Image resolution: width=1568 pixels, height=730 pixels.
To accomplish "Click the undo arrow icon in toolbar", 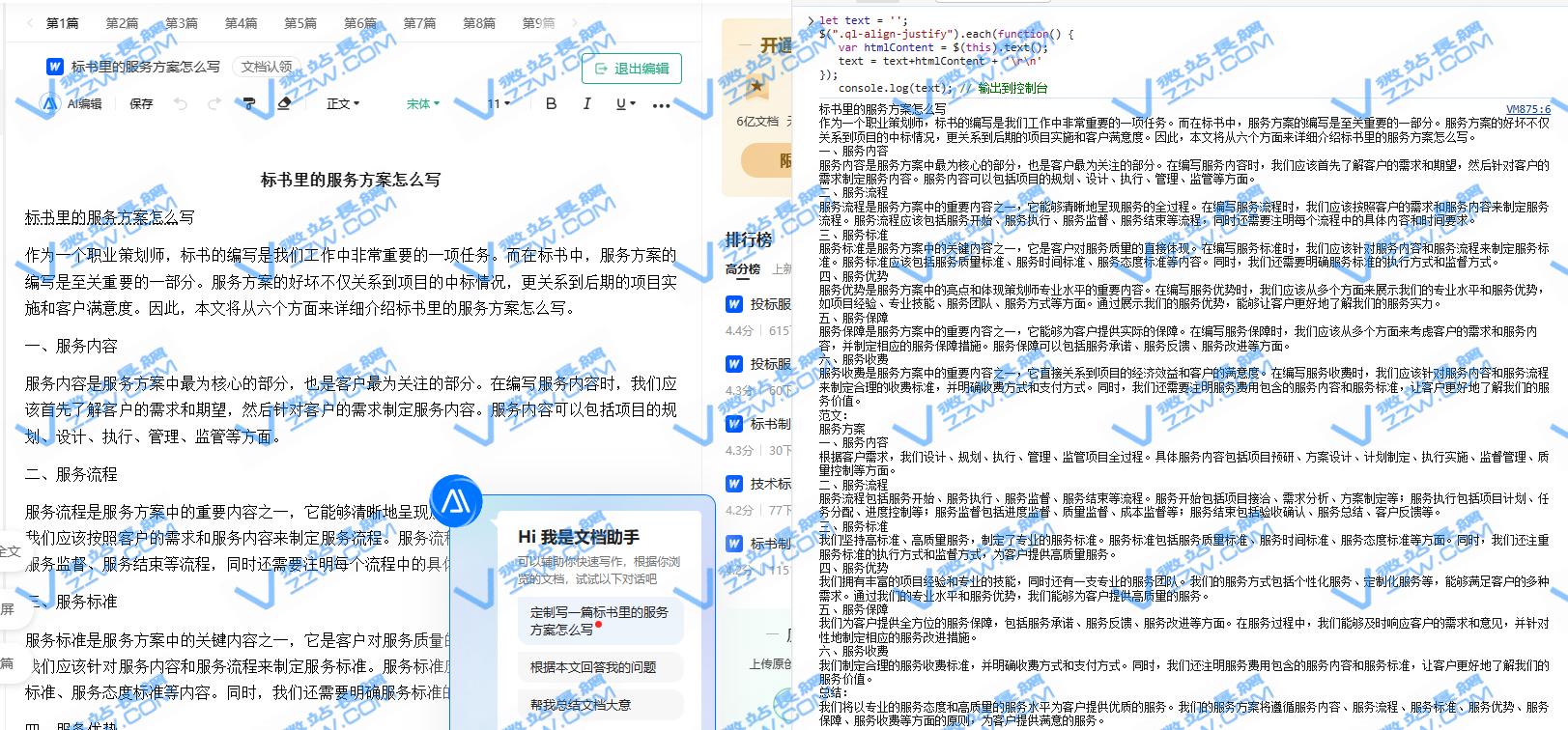I will coord(181,103).
